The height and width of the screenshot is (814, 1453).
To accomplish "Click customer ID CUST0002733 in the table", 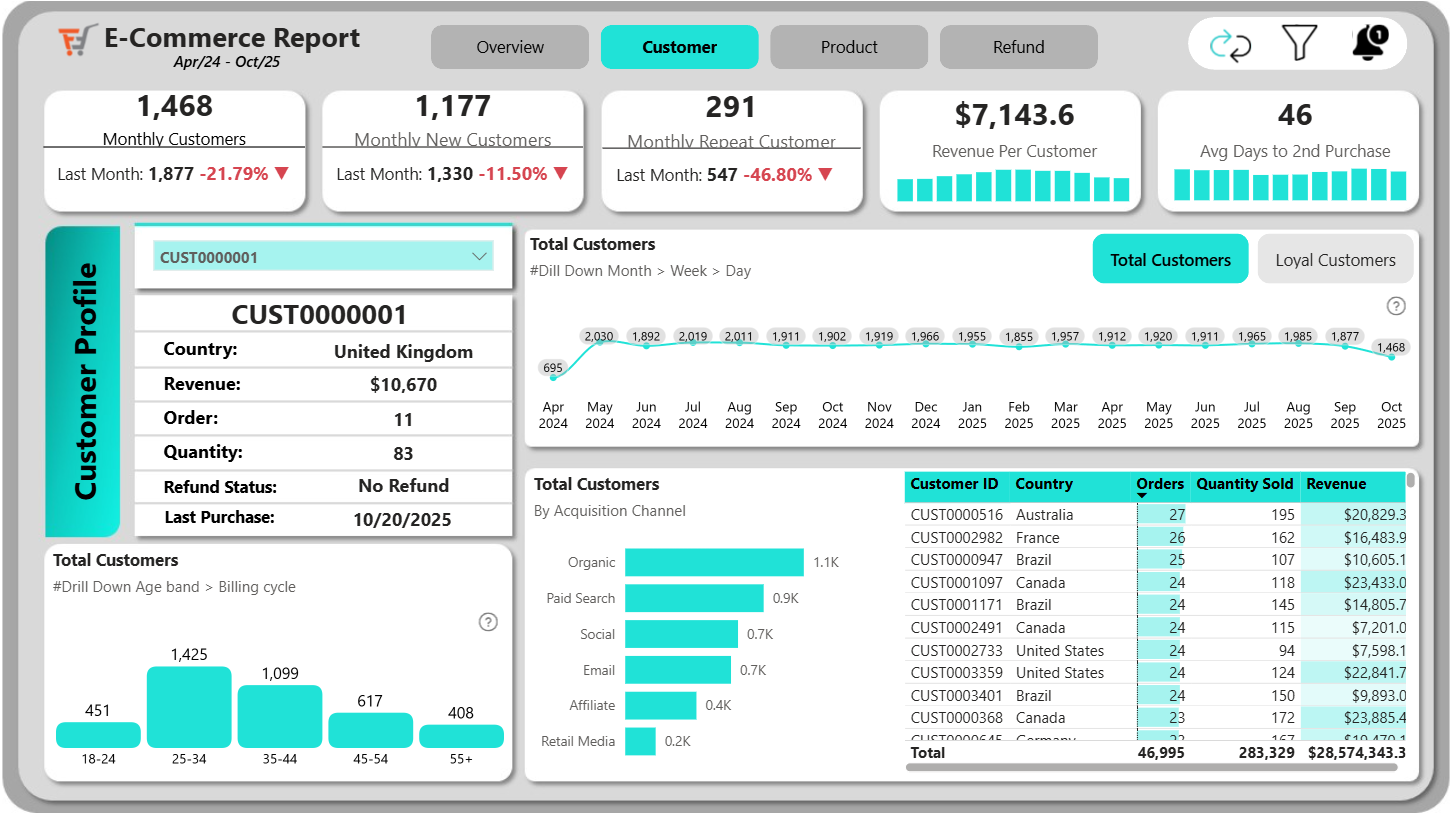I will tap(955, 650).
